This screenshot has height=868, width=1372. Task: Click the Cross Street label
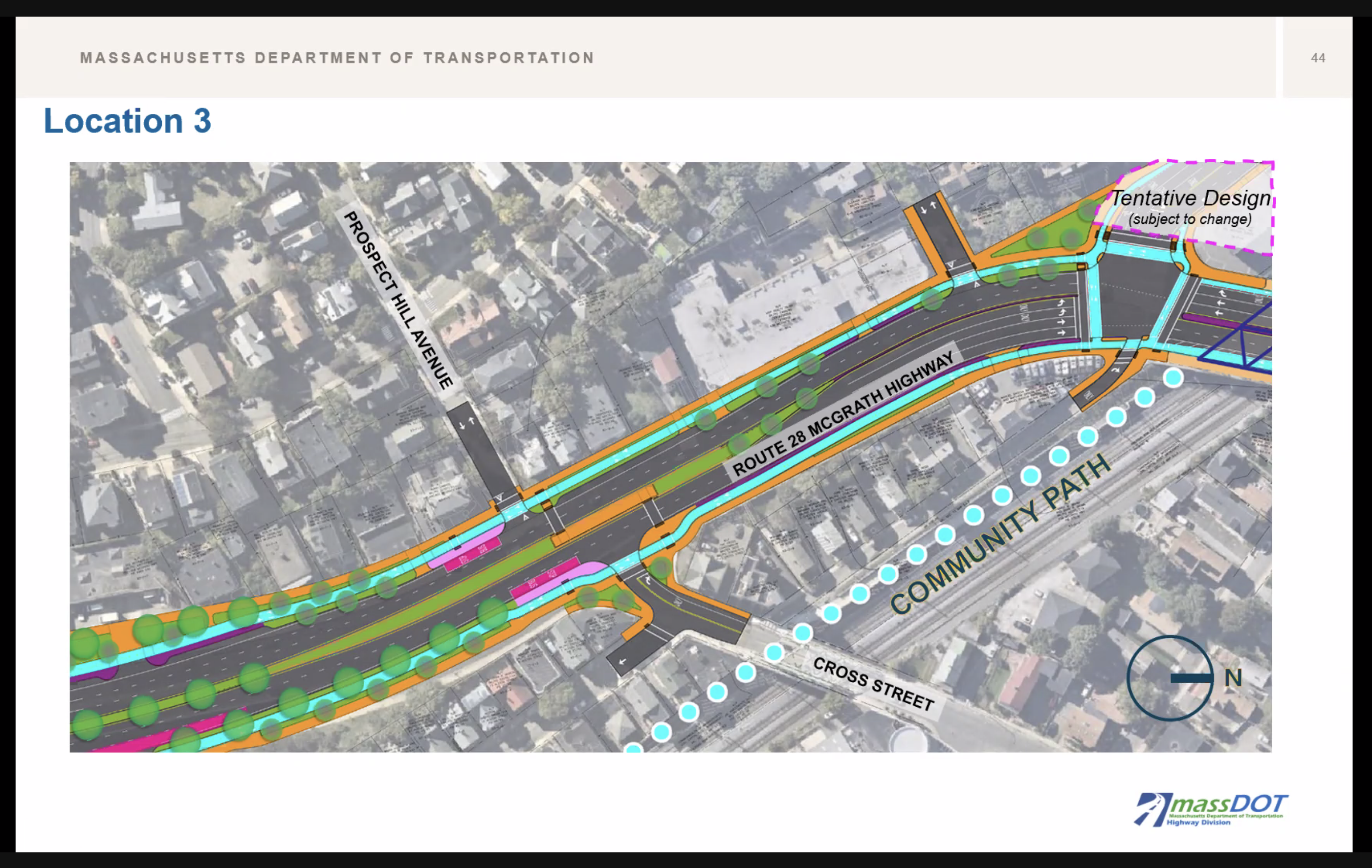[x=873, y=683]
